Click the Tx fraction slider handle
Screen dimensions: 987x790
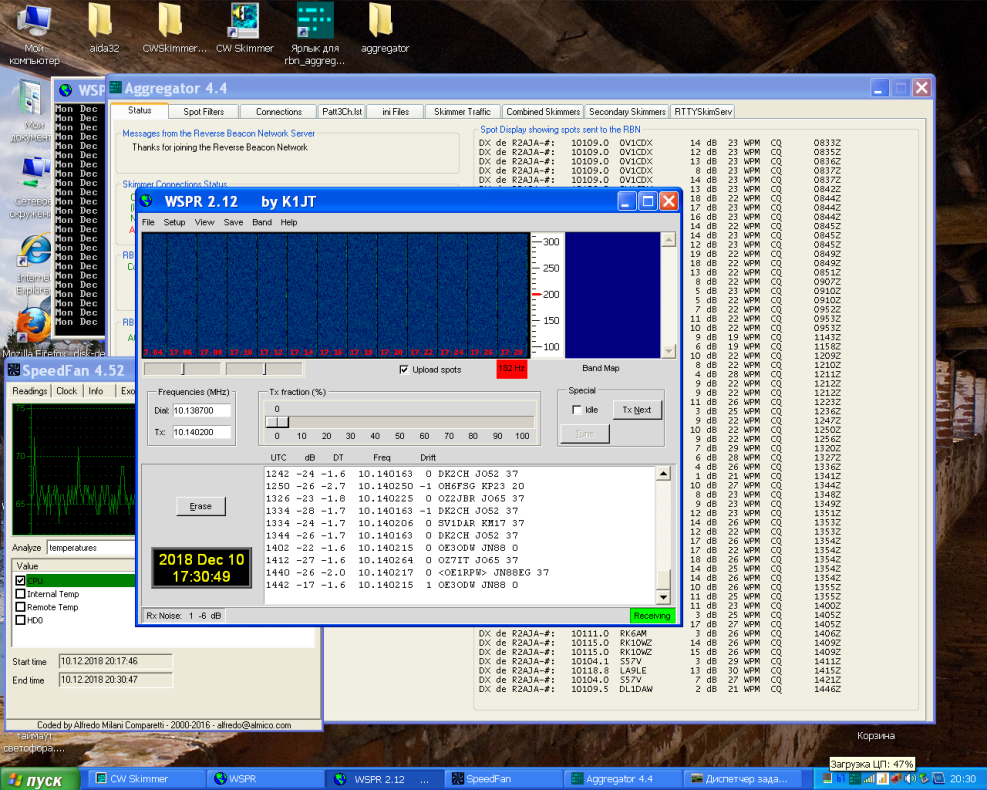(x=277, y=422)
